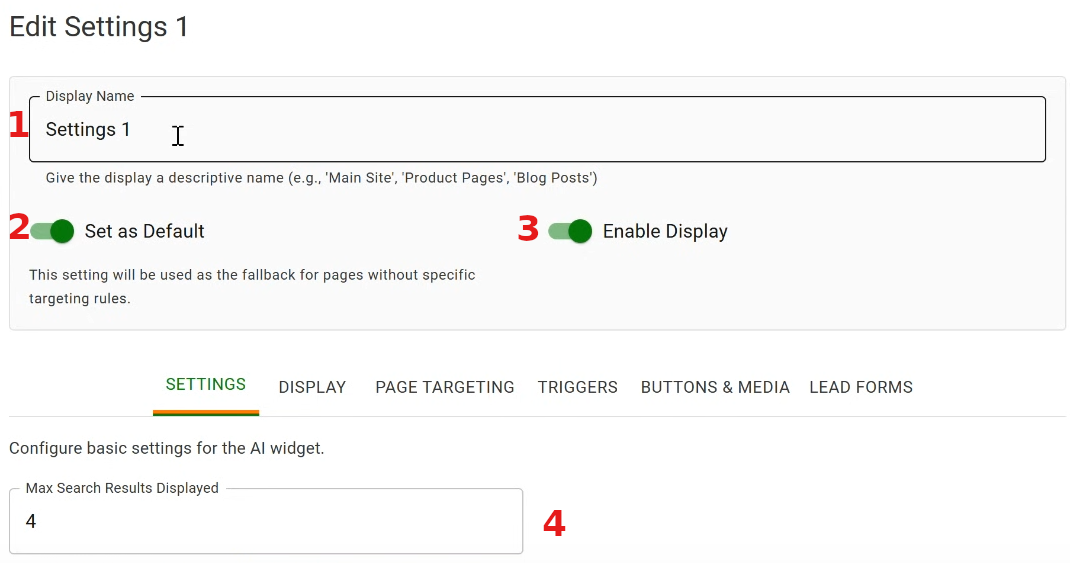The height and width of the screenshot is (563, 1070).
Task: Click the "Set as Default" label text
Action: 145,231
